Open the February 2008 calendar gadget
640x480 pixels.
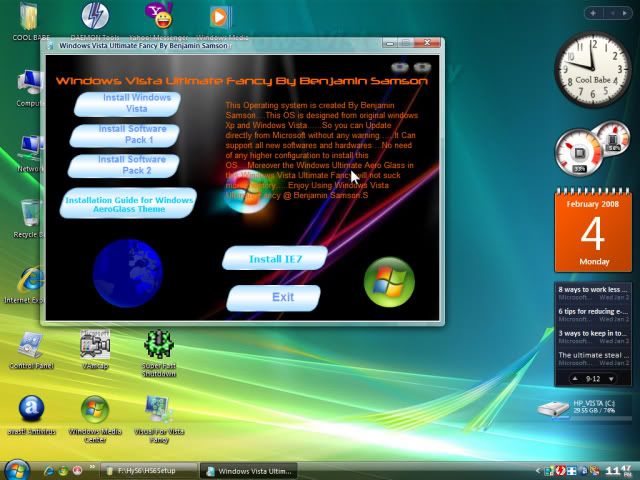[593, 230]
